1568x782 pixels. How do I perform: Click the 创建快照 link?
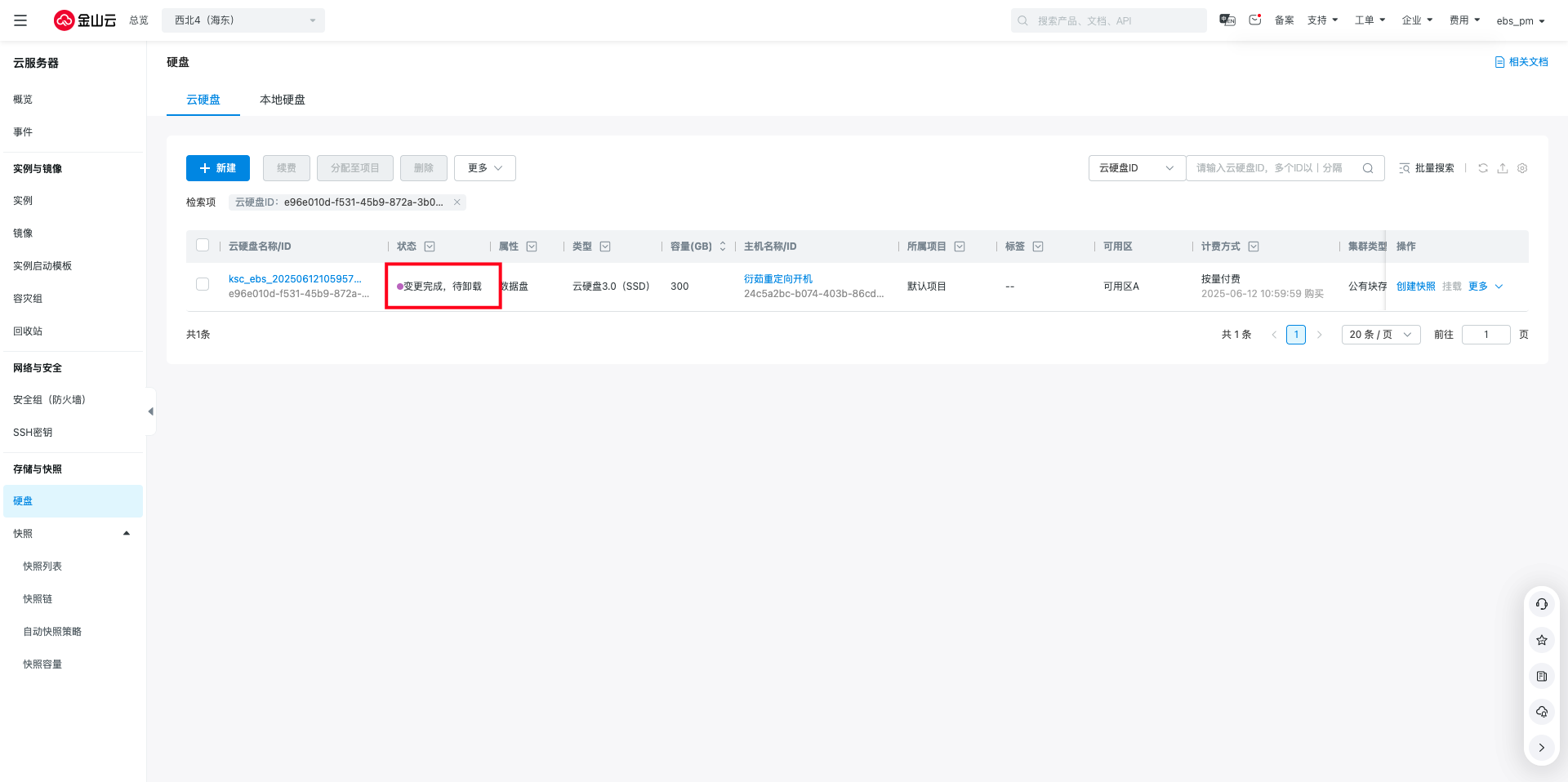(x=1415, y=287)
